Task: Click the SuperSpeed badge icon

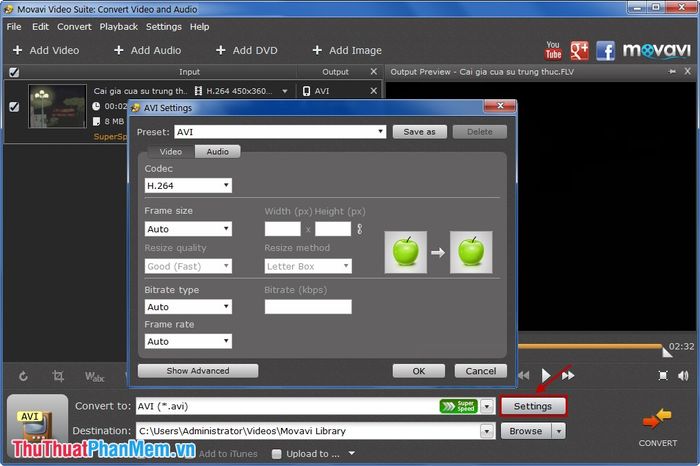Action: click(458, 406)
